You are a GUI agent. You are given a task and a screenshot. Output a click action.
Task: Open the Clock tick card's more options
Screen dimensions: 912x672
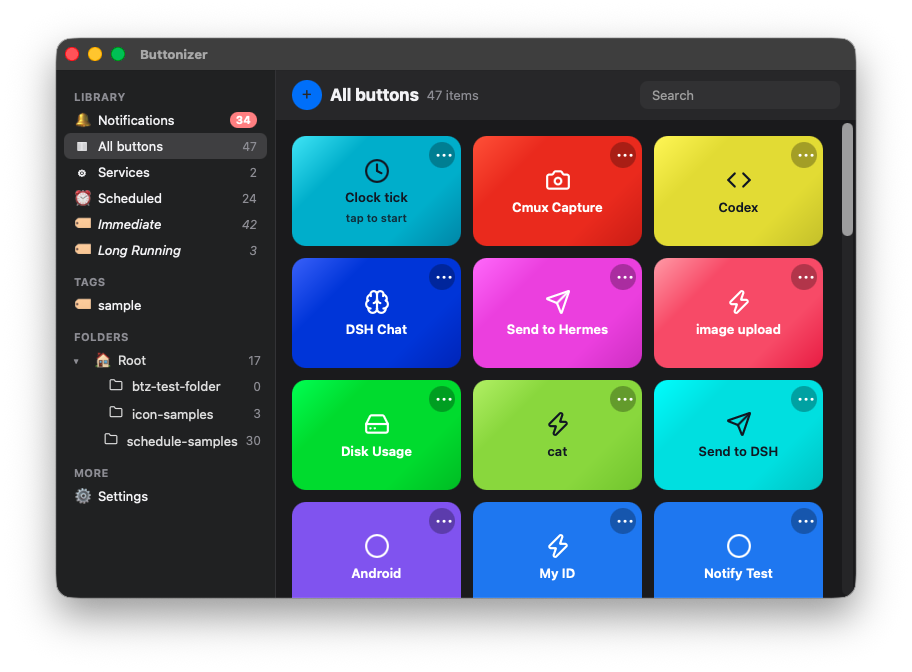click(x=442, y=155)
